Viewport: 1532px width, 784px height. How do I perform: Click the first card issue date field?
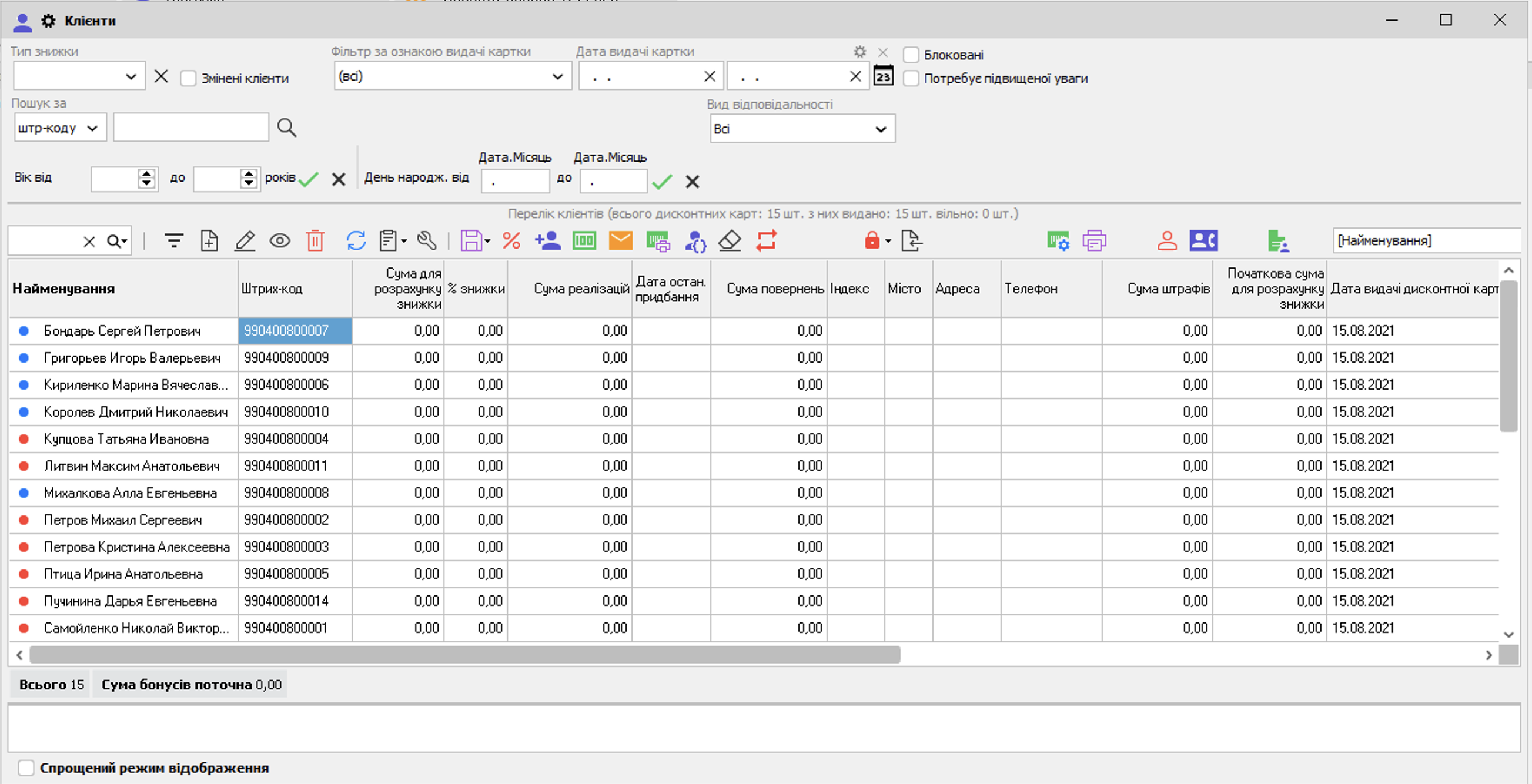pyautogui.click(x=651, y=76)
